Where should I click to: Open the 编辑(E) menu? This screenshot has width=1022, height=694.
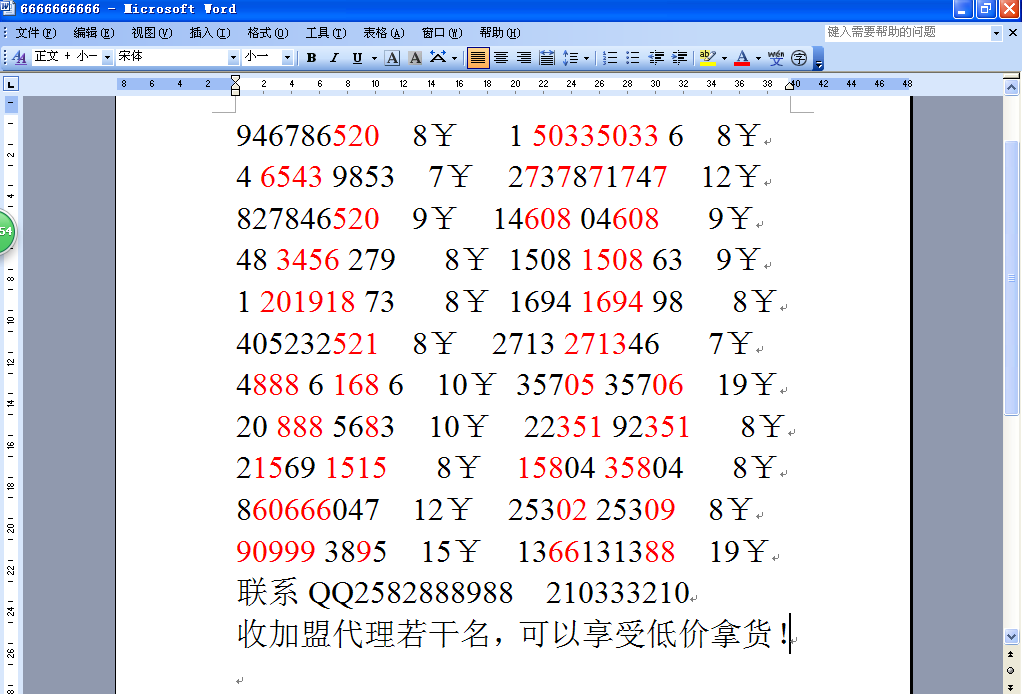pos(94,33)
